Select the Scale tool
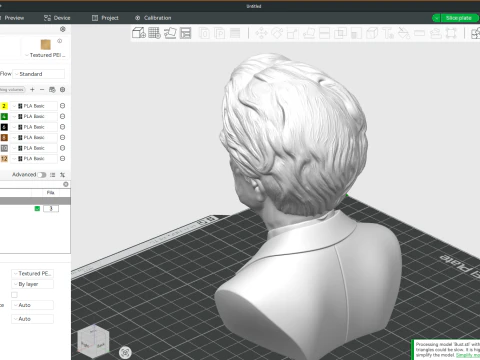 tap(292, 33)
